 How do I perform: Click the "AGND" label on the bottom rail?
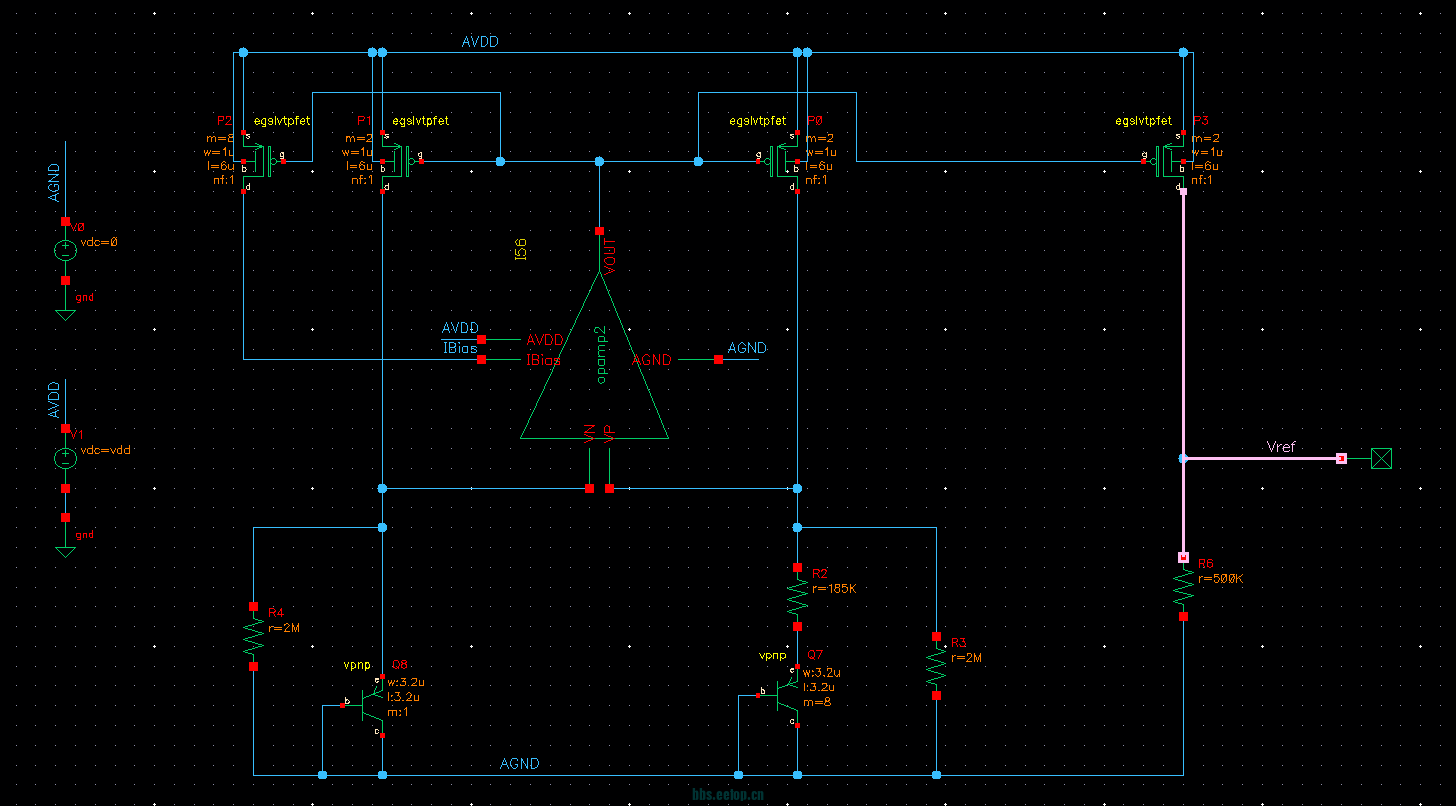coord(520,763)
